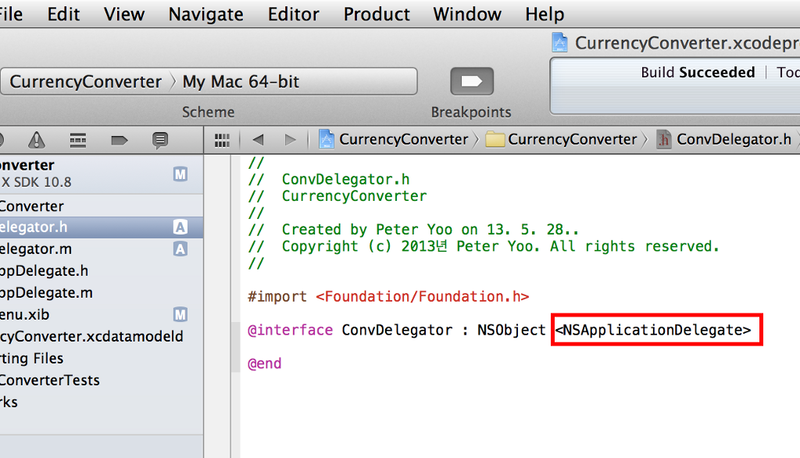This screenshot has height=458, width=800.
Task: Open the CurrencyConverter scheme dropdown
Action: (x=85, y=82)
